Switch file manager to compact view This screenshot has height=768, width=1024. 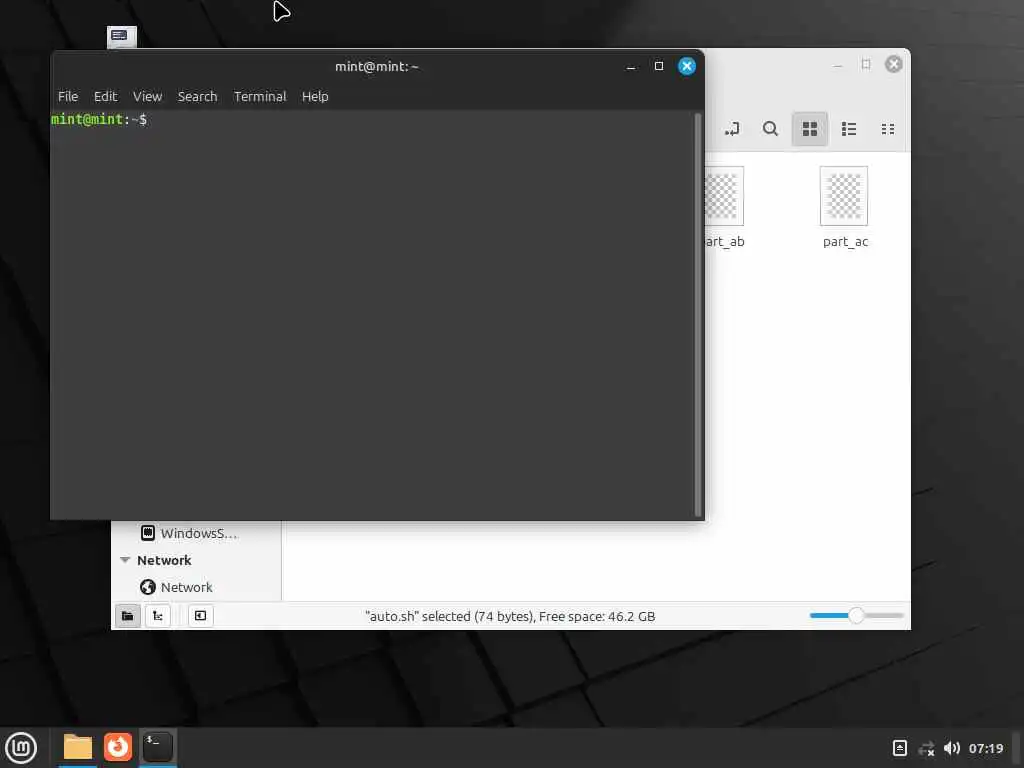(888, 129)
